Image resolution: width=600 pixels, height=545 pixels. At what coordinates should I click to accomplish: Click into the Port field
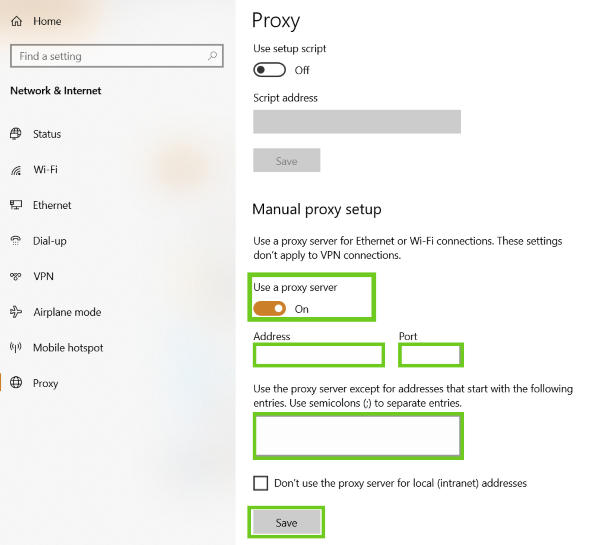pos(430,355)
